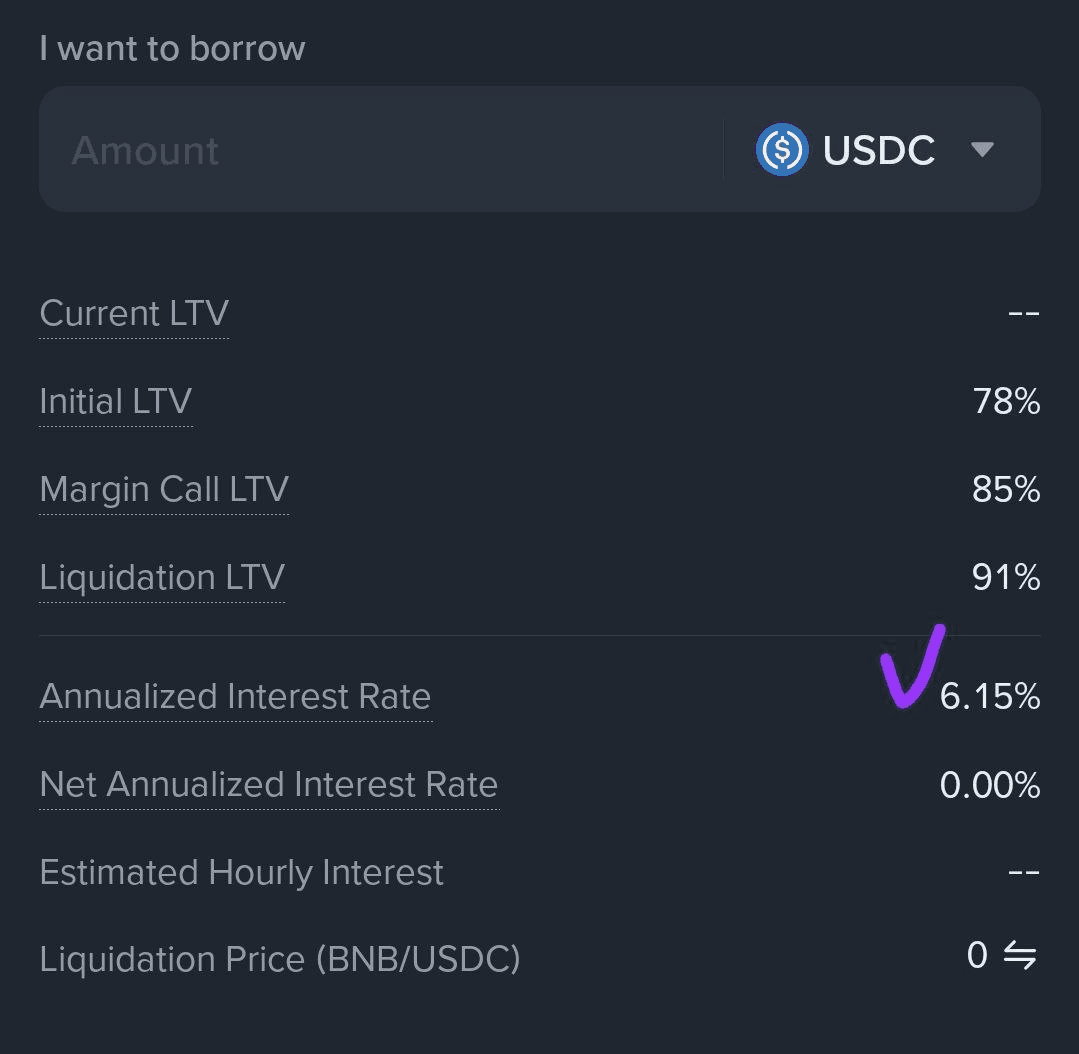Open the currency dropdown arrow
This screenshot has width=1079, height=1054.
click(x=982, y=149)
